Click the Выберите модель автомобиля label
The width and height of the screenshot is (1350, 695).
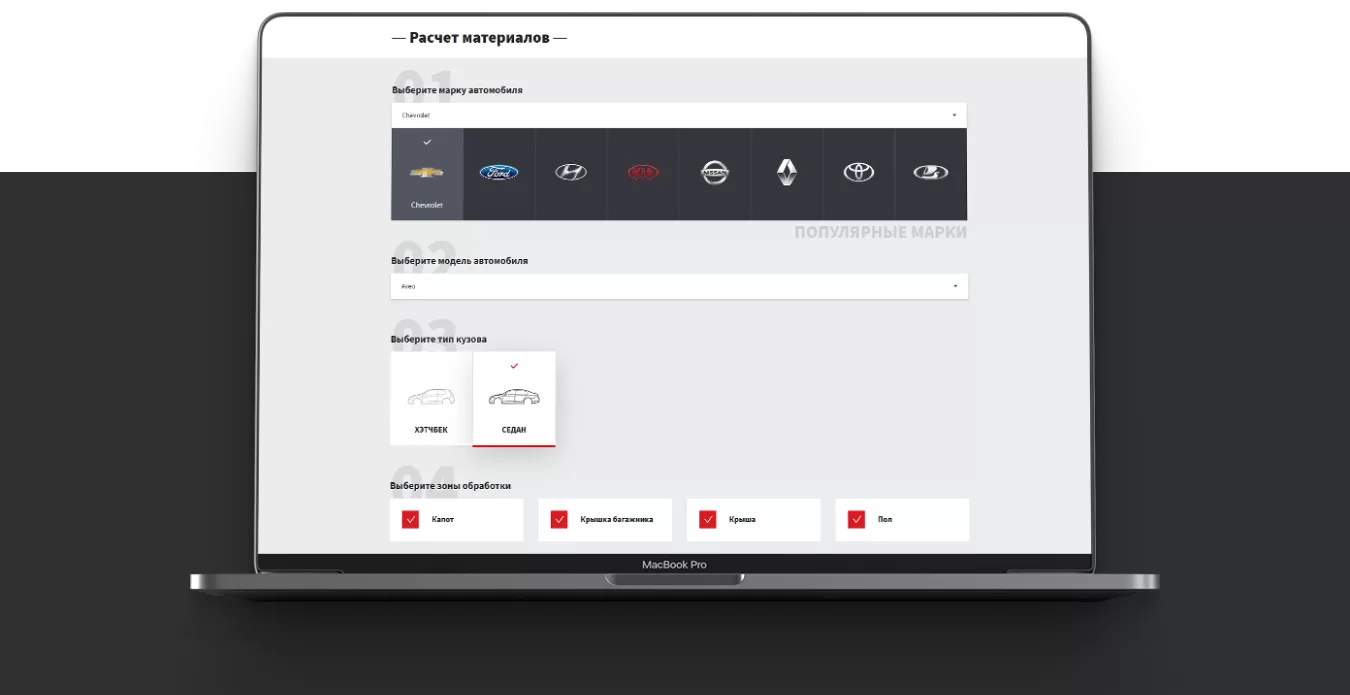pos(459,261)
